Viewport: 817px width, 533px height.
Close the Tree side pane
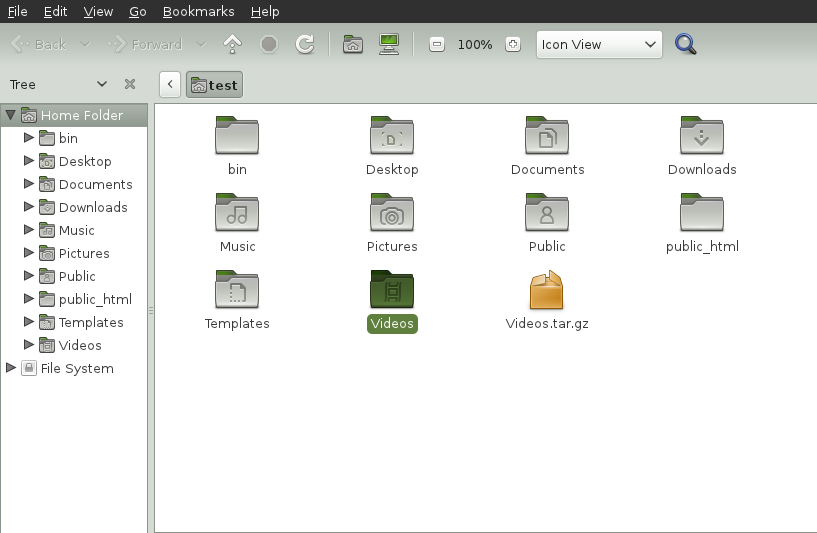pyautogui.click(x=130, y=84)
